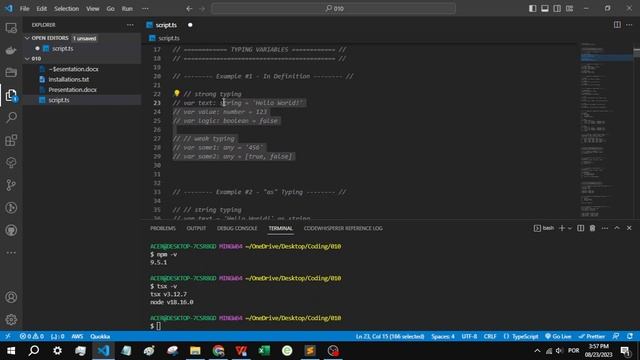
Task: Maximize the terminal panel size
Action: pyautogui.click(x=617, y=228)
